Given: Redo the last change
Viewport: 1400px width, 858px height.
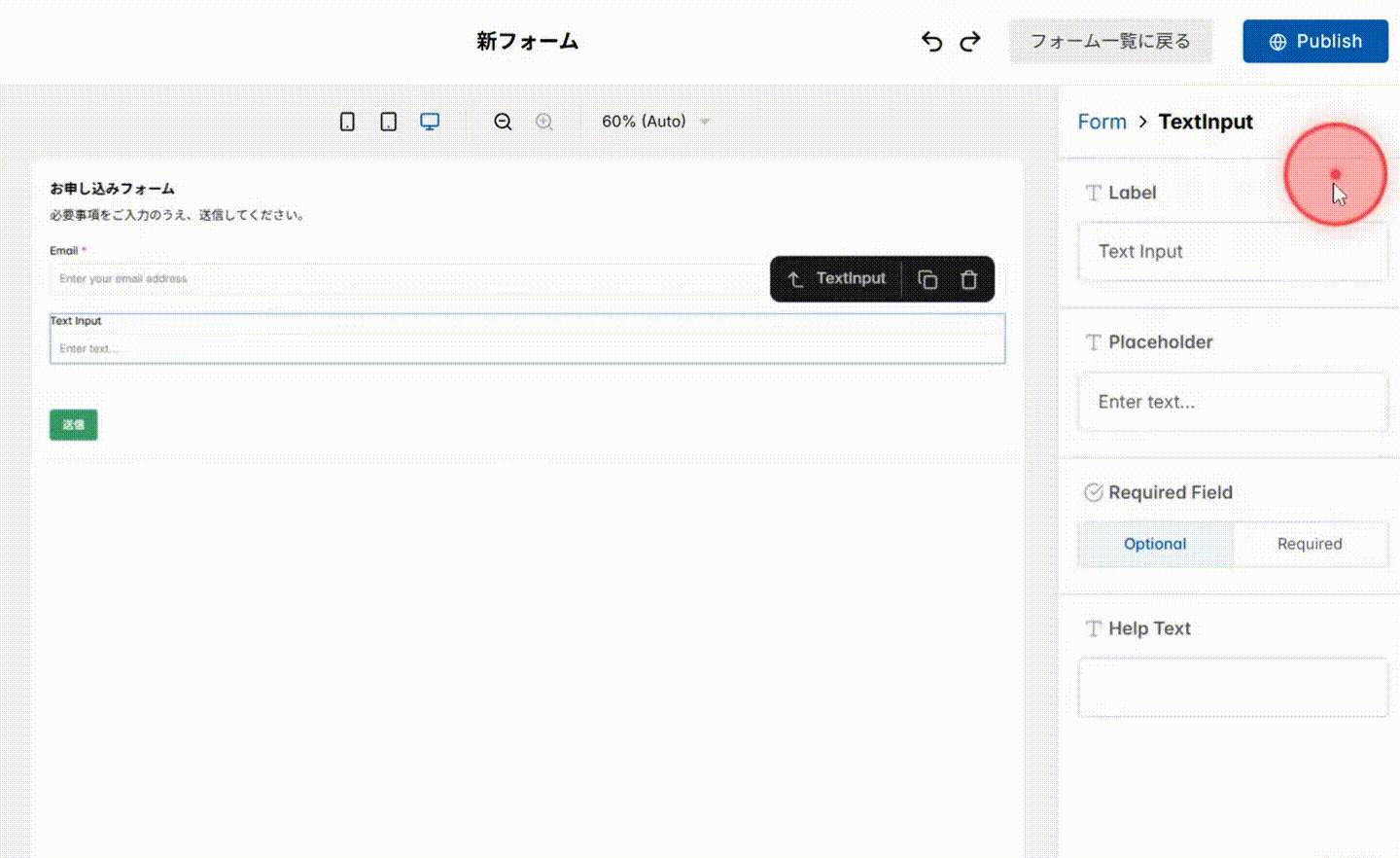Looking at the screenshot, I should coord(969,41).
